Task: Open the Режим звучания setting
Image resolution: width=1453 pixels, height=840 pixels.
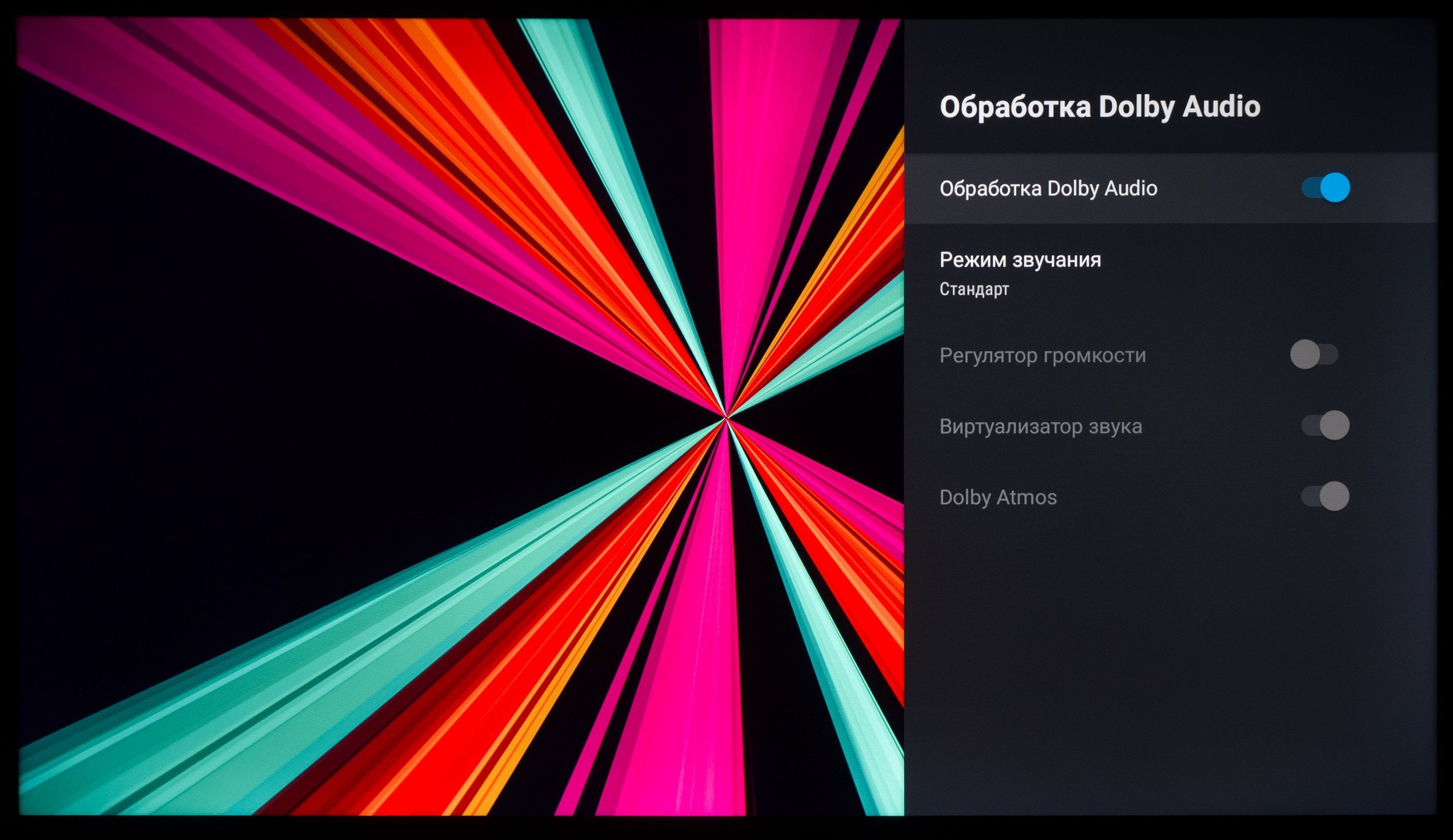Action: coord(1171,273)
